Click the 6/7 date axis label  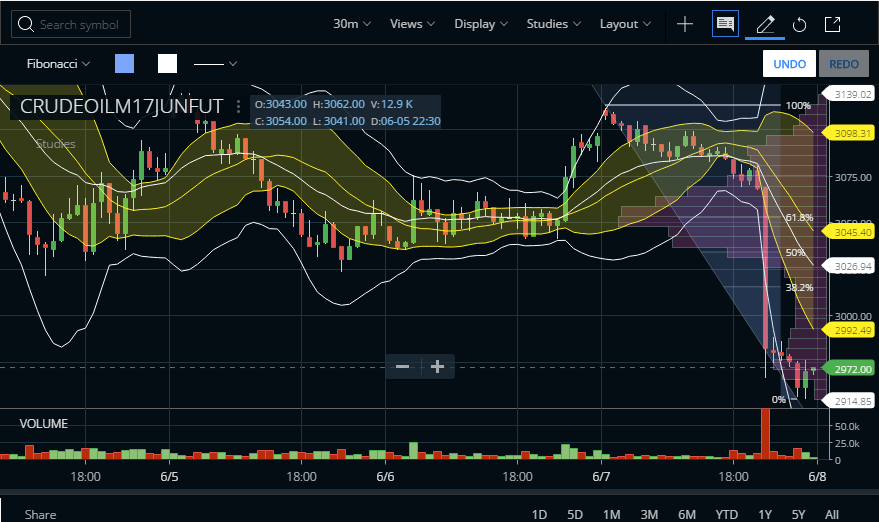click(x=601, y=477)
